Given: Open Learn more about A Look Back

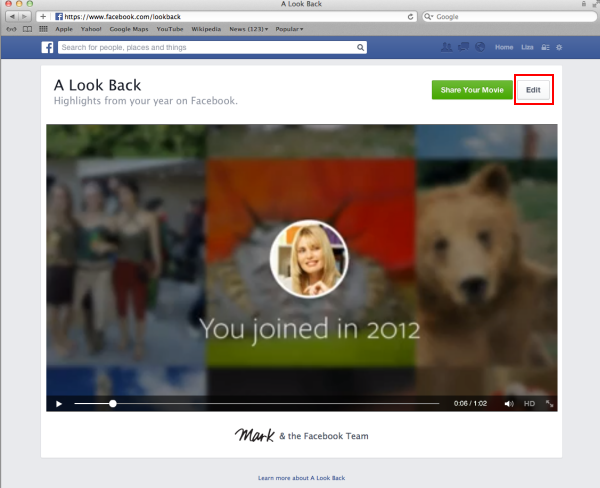Looking at the screenshot, I should 302,478.
